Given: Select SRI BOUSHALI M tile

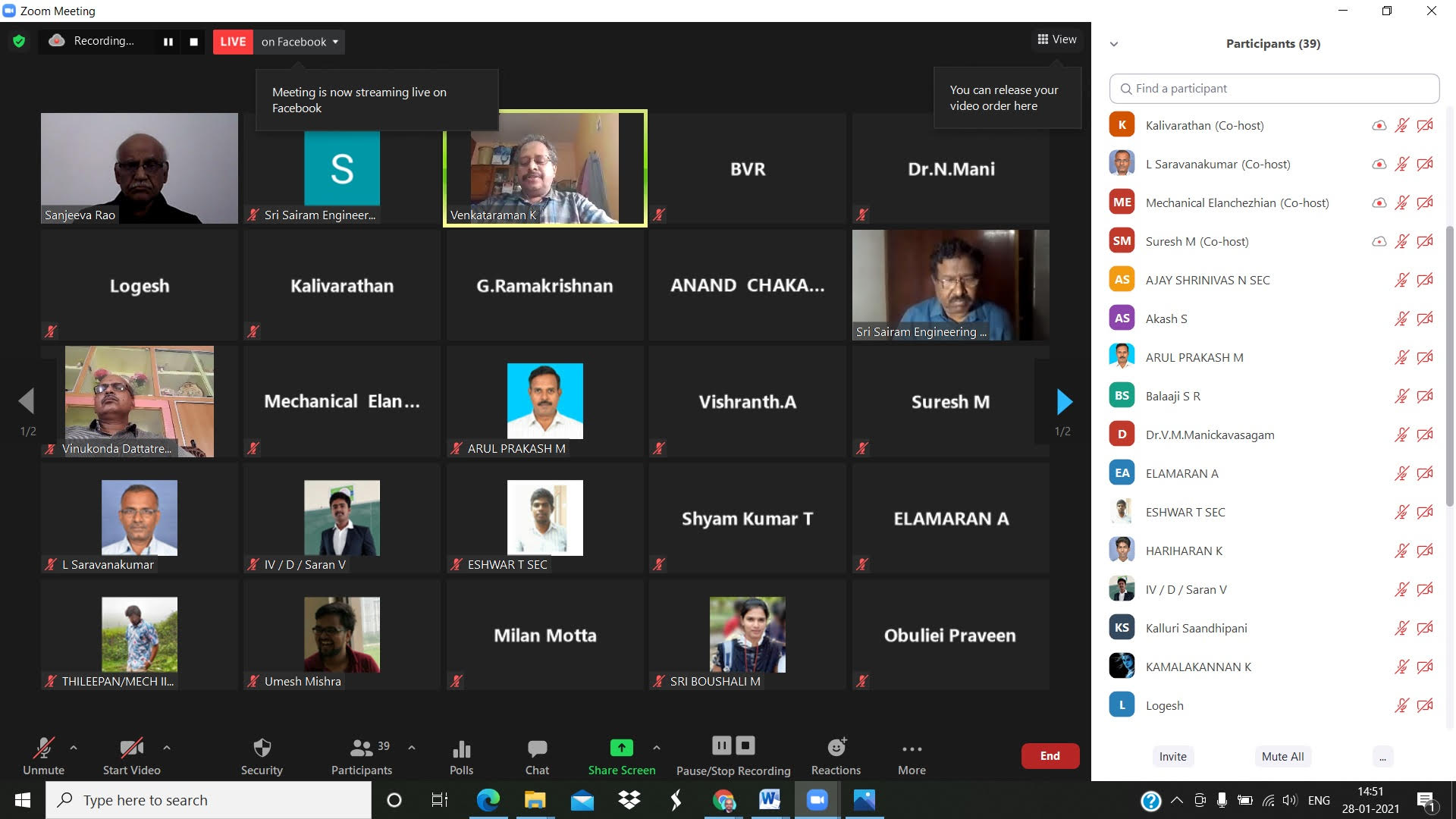Looking at the screenshot, I should (747, 635).
